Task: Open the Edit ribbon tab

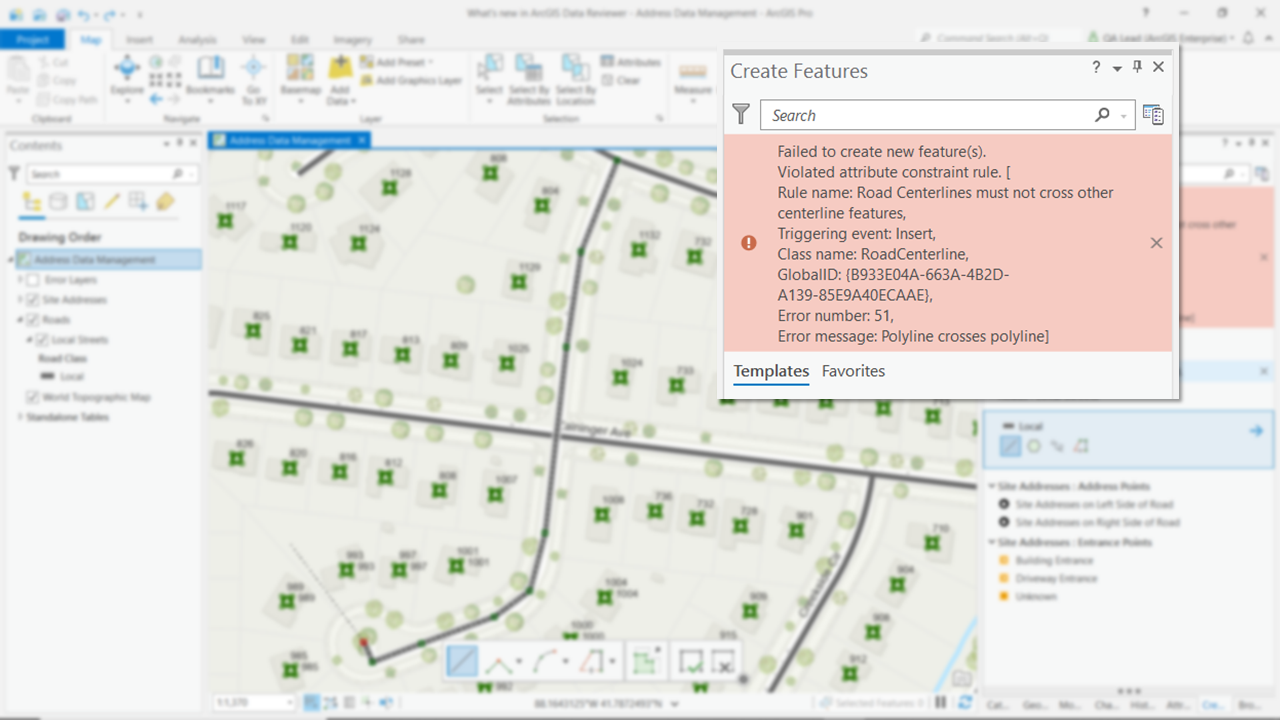Action: tap(299, 40)
